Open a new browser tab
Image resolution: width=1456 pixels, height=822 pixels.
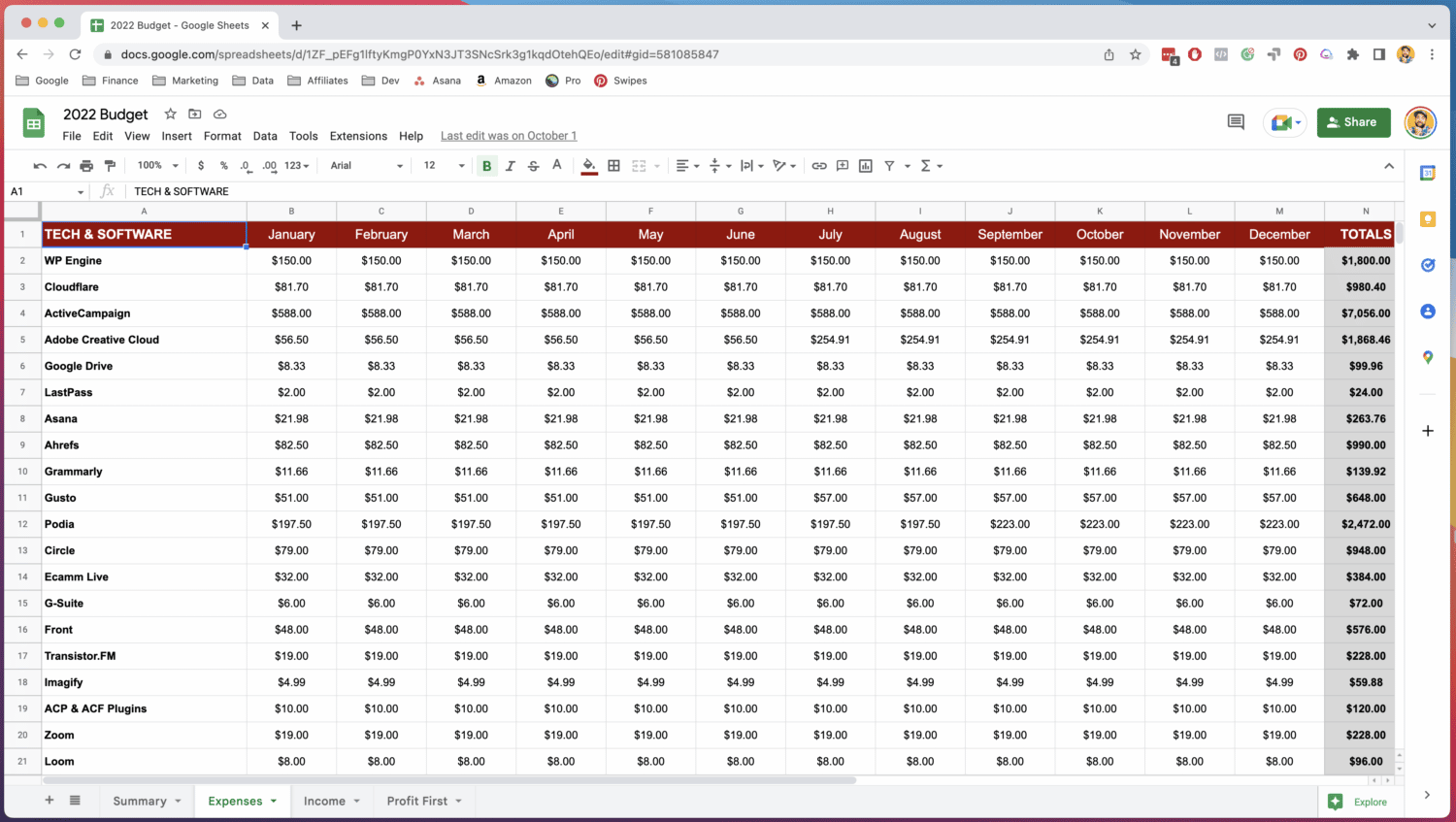click(297, 25)
